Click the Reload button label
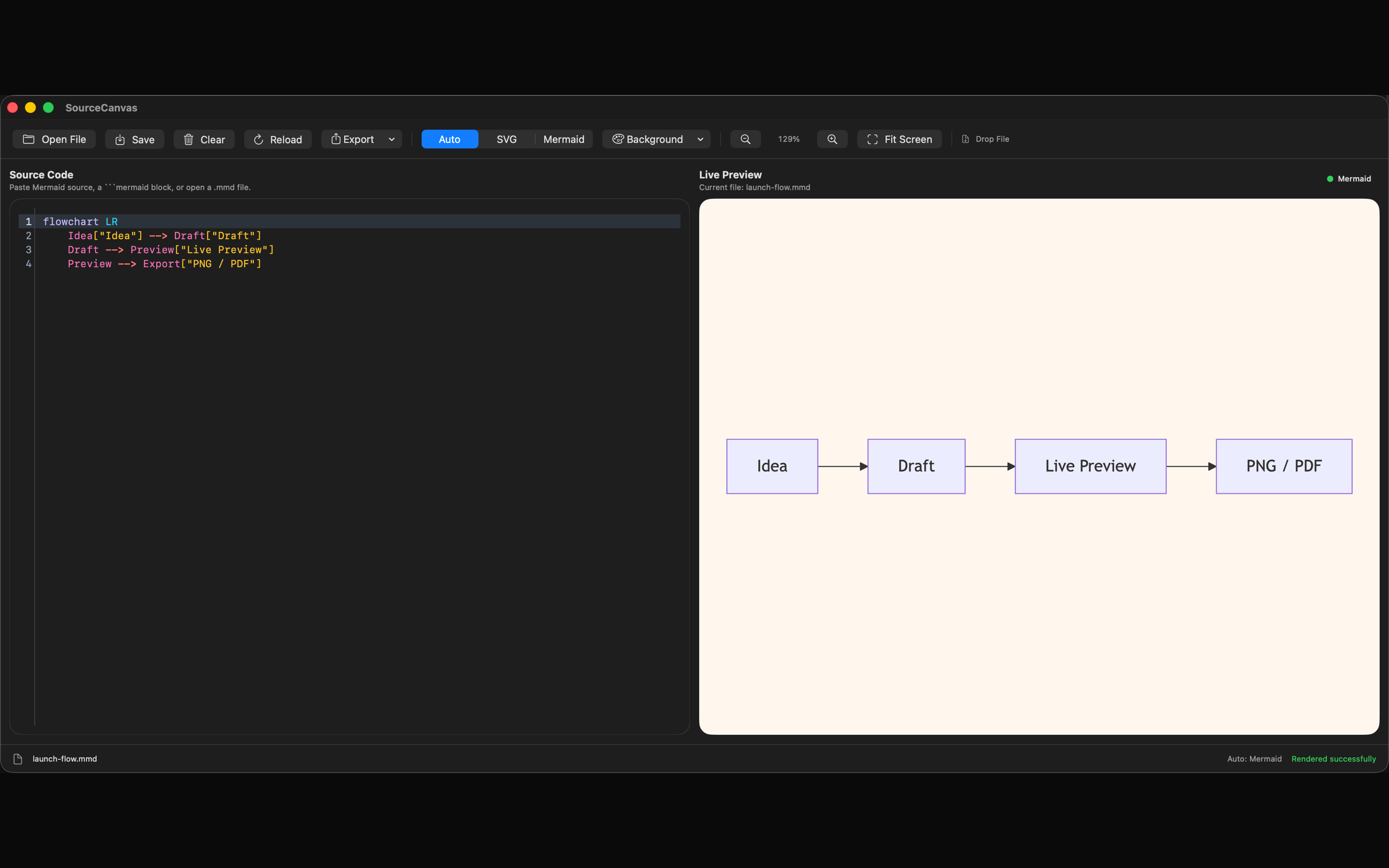The image size is (1389, 868). 286,139
